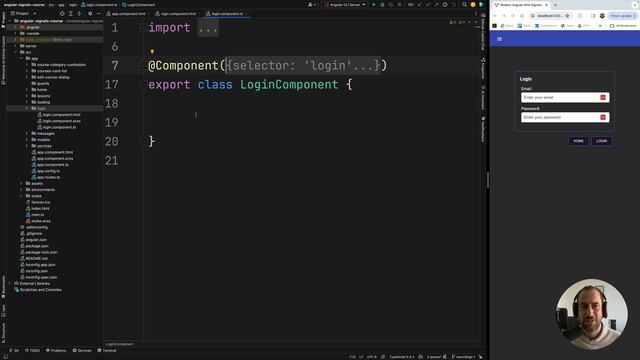Open the Project view dropdown
The image size is (640, 360).
[23, 13]
